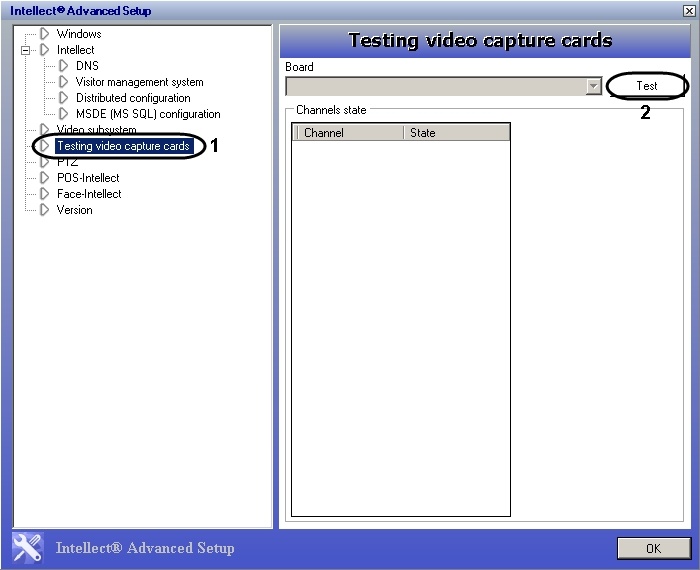The width and height of the screenshot is (700, 570).
Task: Click triangle icon beside Visitor management system
Action: click(63, 82)
